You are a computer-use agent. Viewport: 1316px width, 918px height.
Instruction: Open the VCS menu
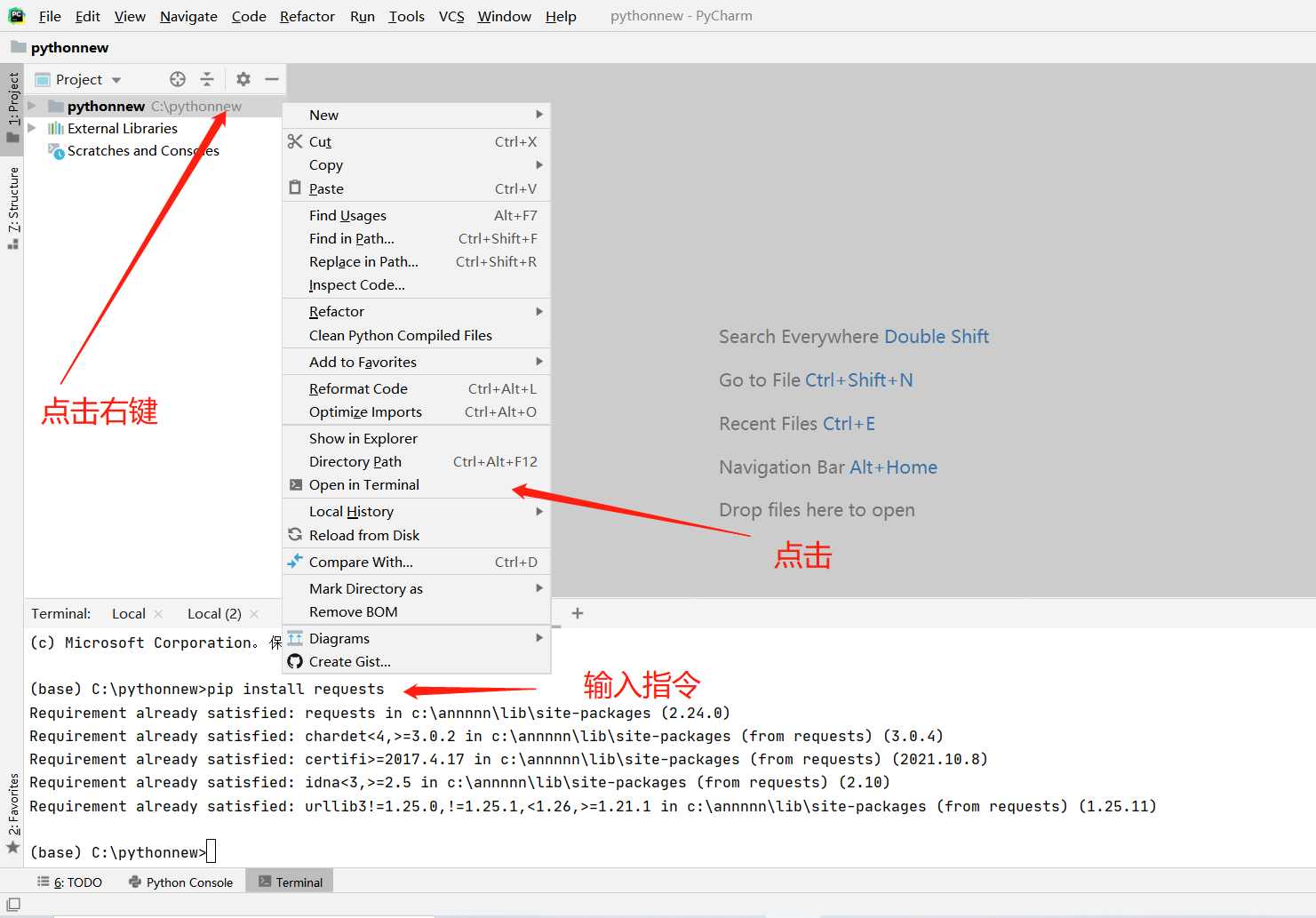451,16
